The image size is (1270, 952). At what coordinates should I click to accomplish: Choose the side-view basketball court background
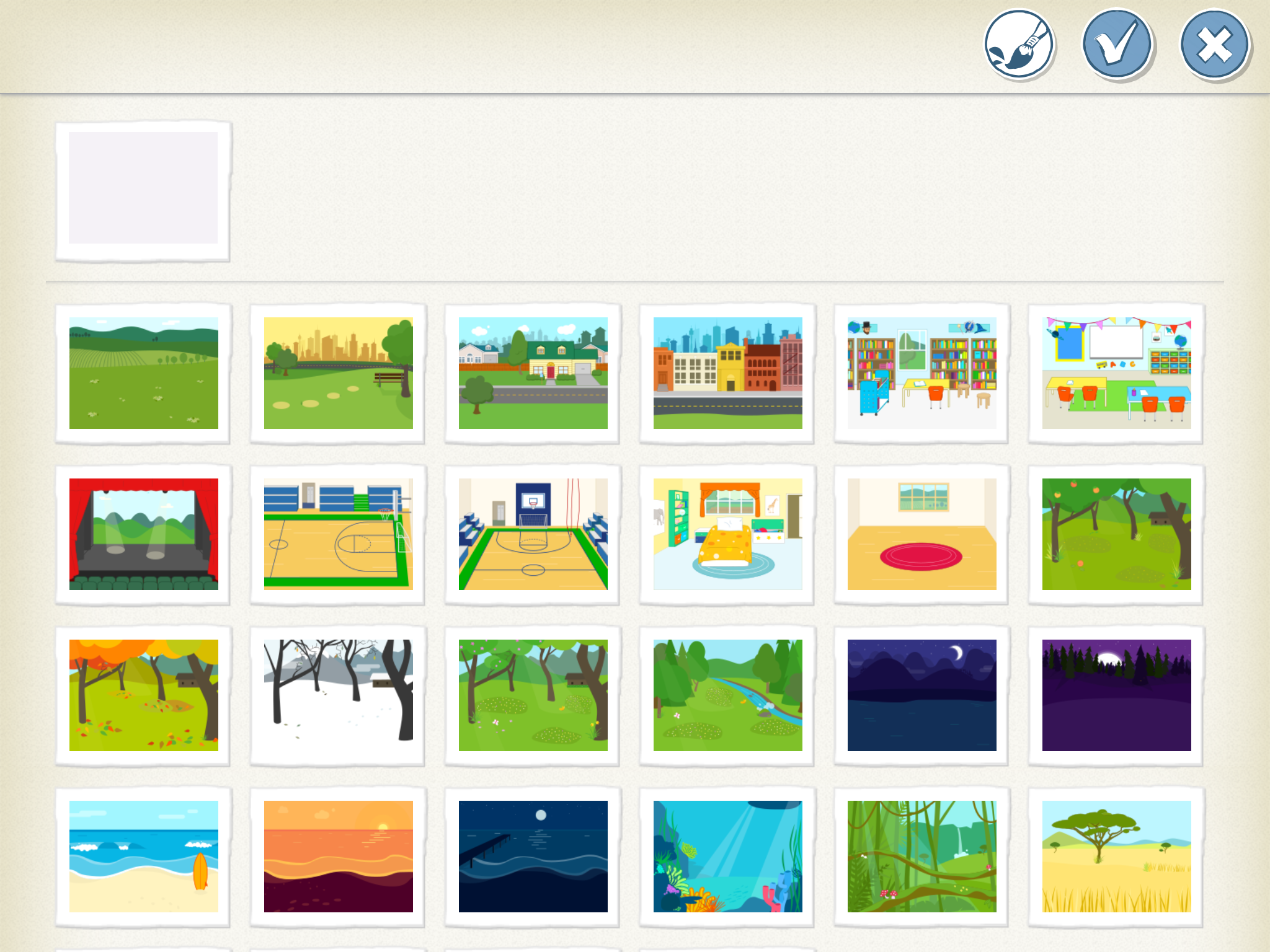(338, 534)
